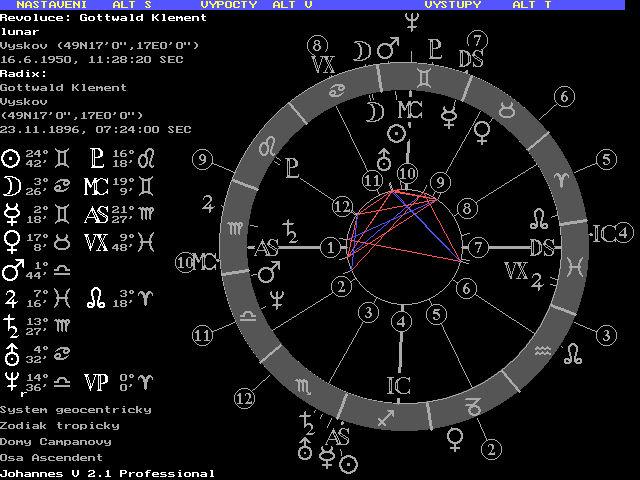Click the Capricorn glyph on the zodiac ring
This screenshot has width=640, height=480.
[x=475, y=404]
